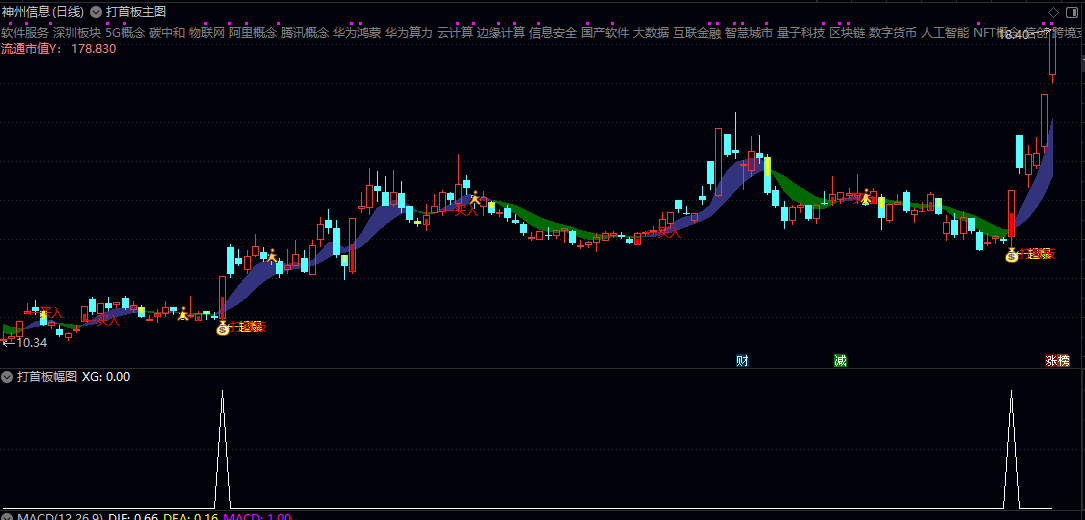
Task: Open the 智慧城市 concept tag
Action: (749, 33)
